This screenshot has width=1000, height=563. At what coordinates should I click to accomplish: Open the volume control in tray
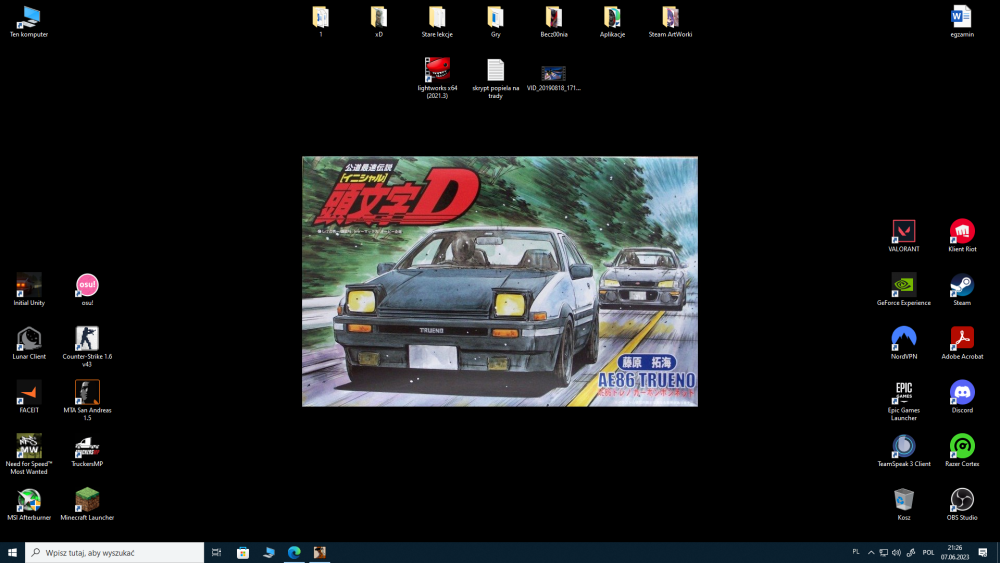[896, 553]
